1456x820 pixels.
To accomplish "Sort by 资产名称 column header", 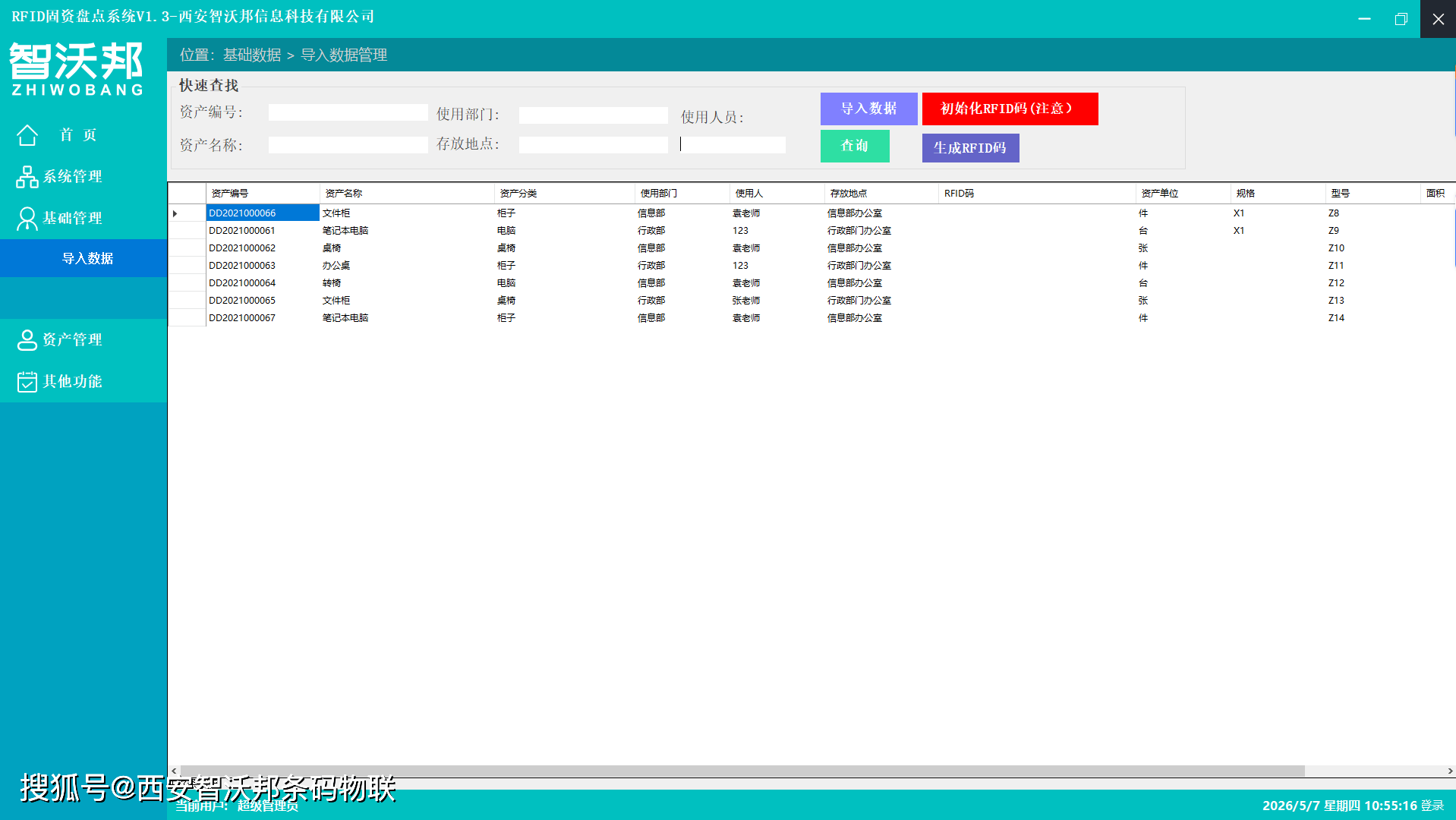I will point(407,194).
